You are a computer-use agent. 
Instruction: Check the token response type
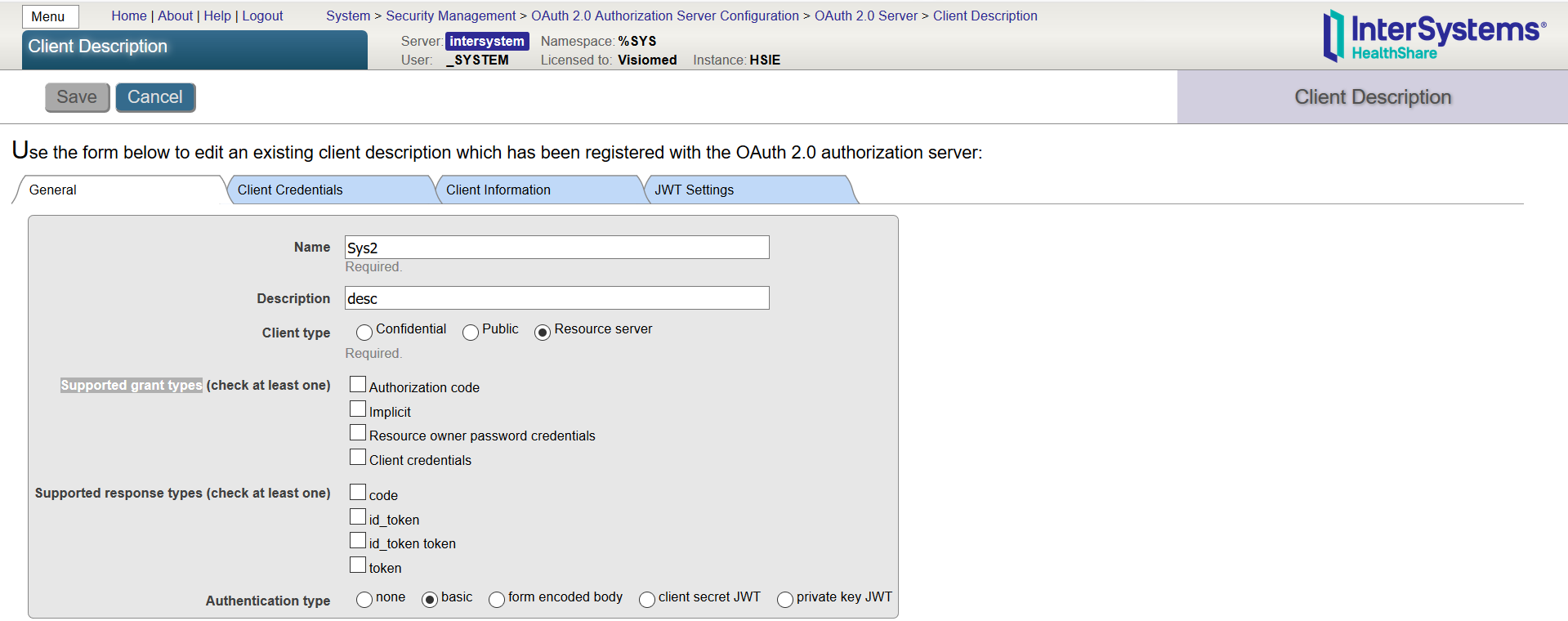point(358,565)
